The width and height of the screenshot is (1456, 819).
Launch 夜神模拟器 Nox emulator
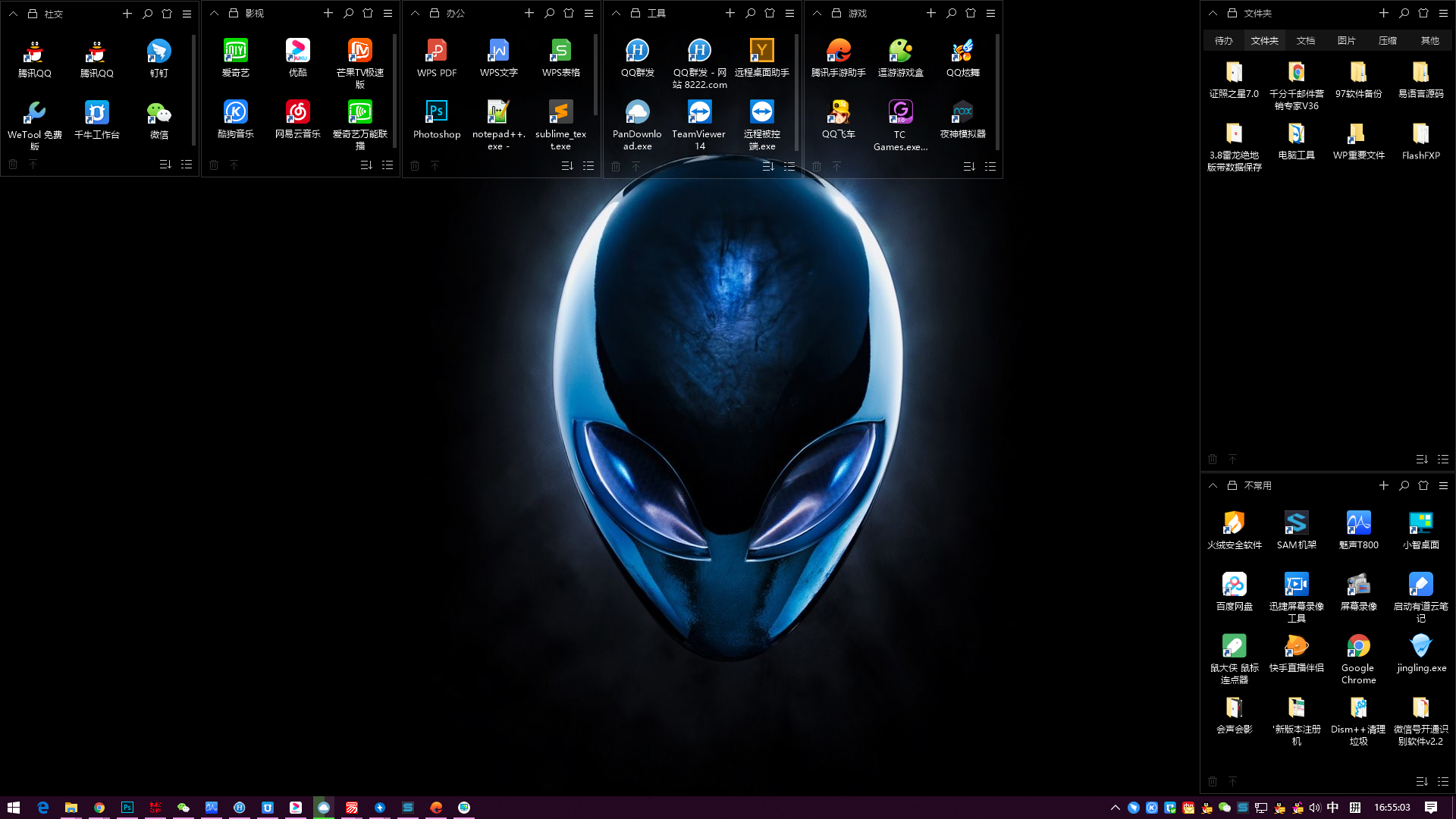pyautogui.click(x=962, y=119)
